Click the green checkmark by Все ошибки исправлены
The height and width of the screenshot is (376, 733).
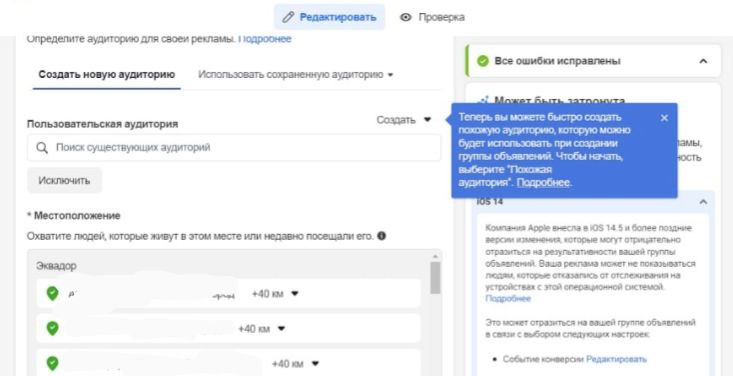tap(482, 61)
